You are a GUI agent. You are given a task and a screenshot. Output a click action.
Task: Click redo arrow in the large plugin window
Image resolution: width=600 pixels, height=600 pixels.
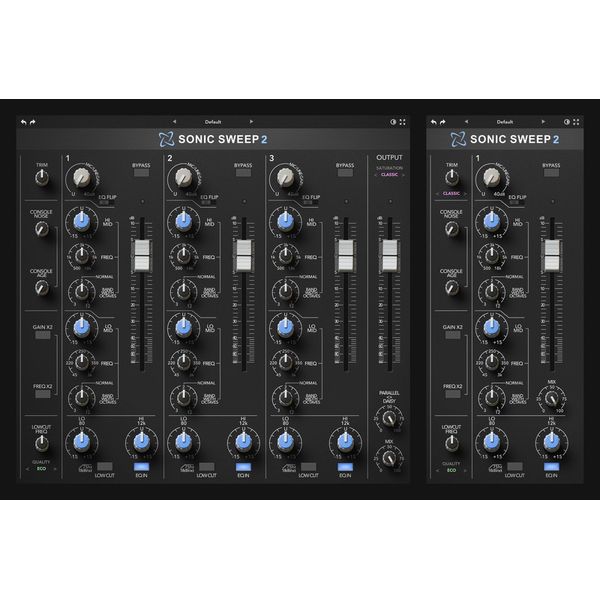pyautogui.click(x=33, y=122)
